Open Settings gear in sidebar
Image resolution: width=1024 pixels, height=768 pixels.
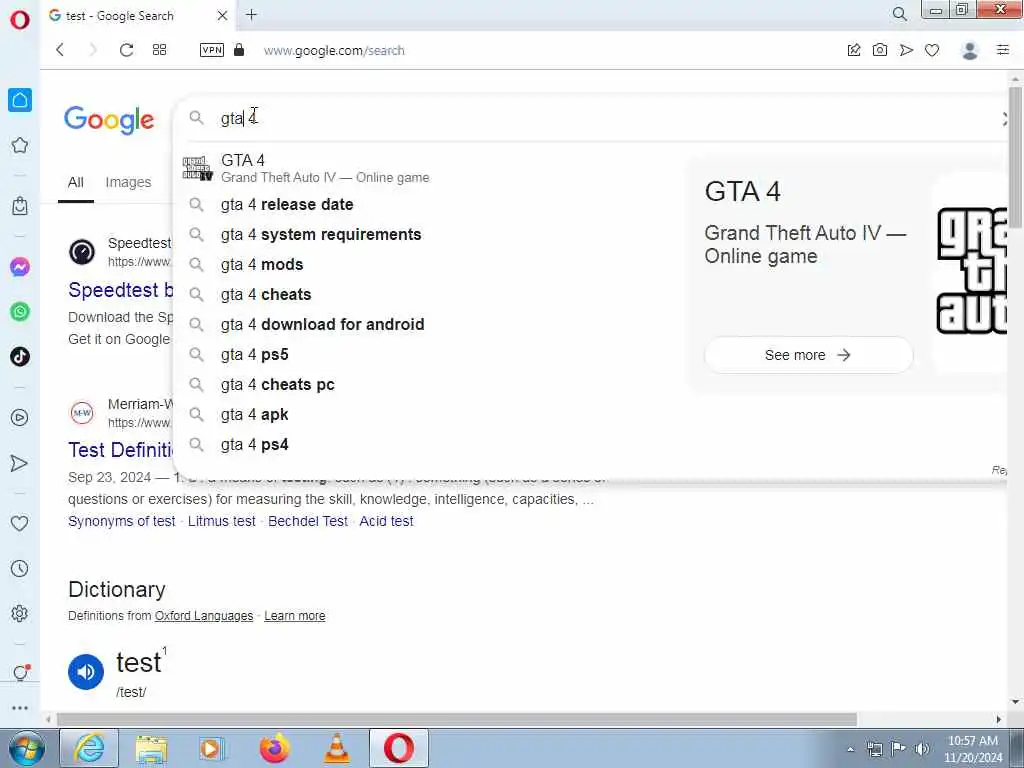click(20, 613)
